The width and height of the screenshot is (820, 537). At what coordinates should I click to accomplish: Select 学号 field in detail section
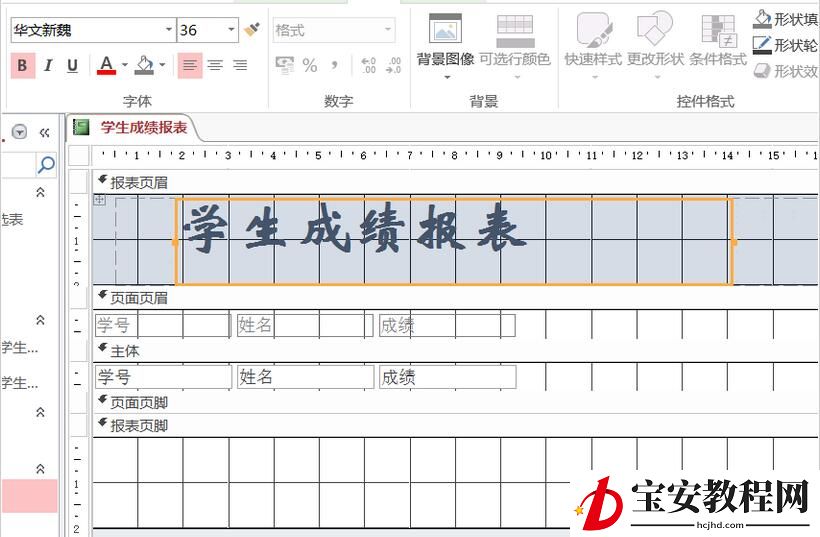click(x=163, y=377)
